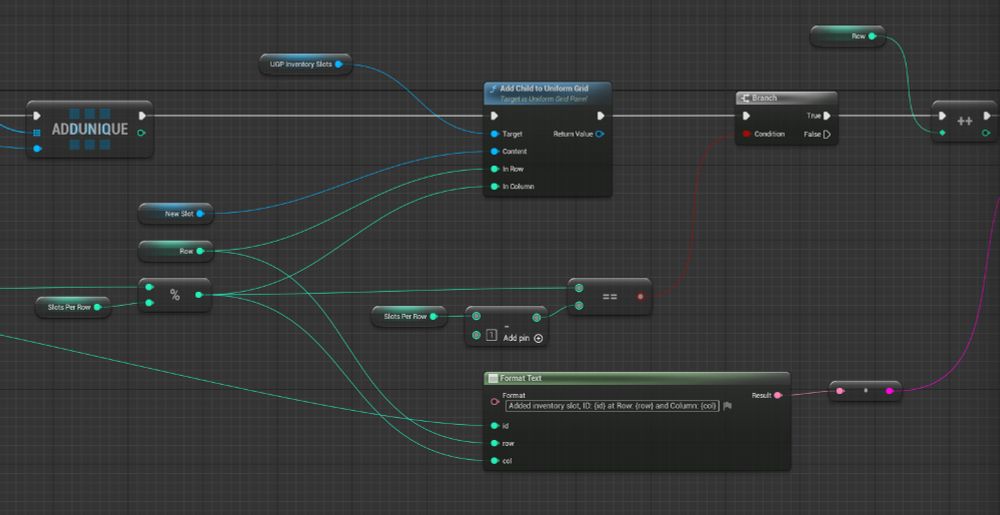Click the col pin on Format Text
The width and height of the screenshot is (1000, 515).
click(494, 461)
